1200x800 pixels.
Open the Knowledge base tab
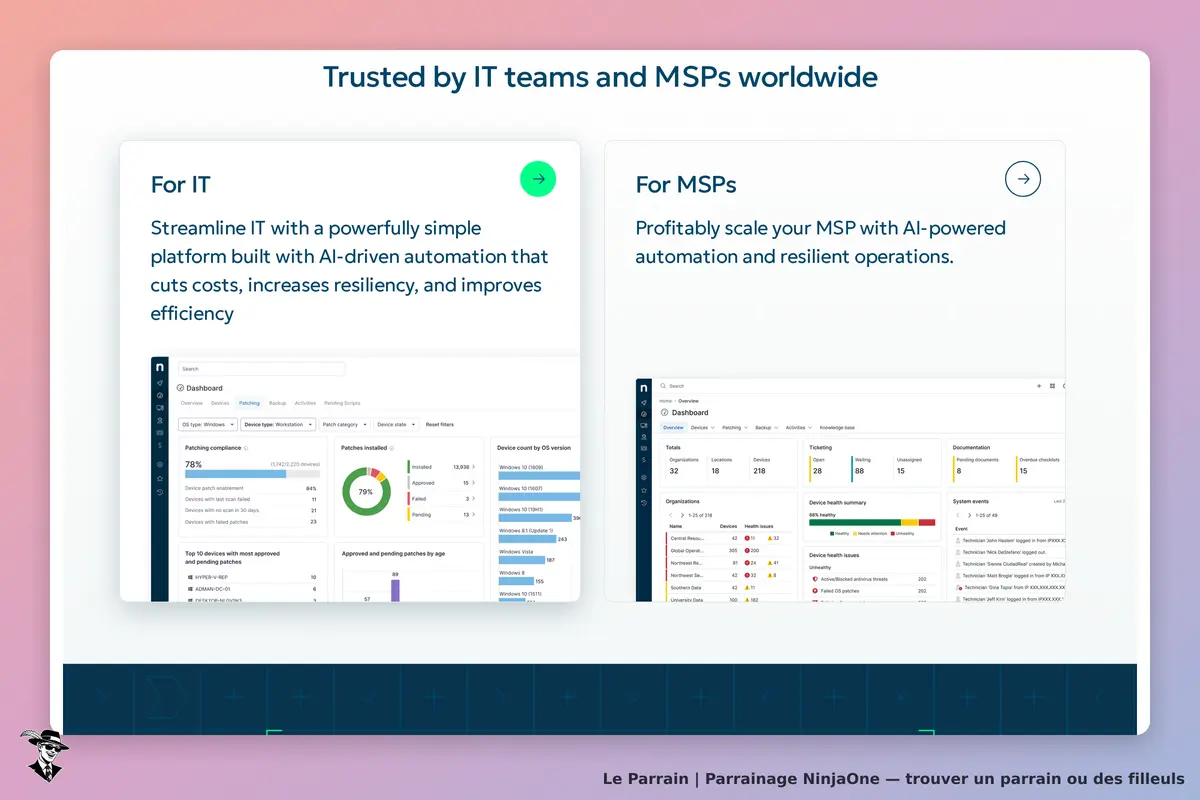point(837,427)
